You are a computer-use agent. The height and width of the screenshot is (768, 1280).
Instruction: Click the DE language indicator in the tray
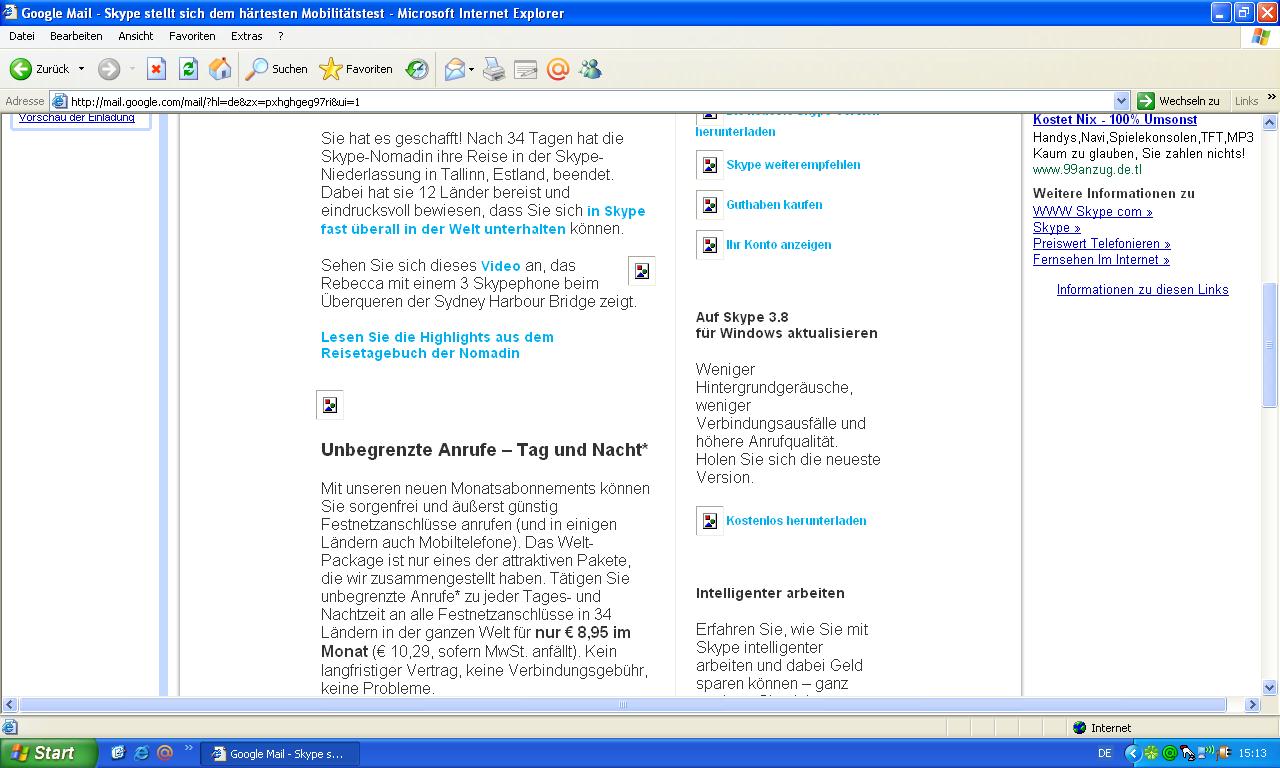[x=1105, y=754]
